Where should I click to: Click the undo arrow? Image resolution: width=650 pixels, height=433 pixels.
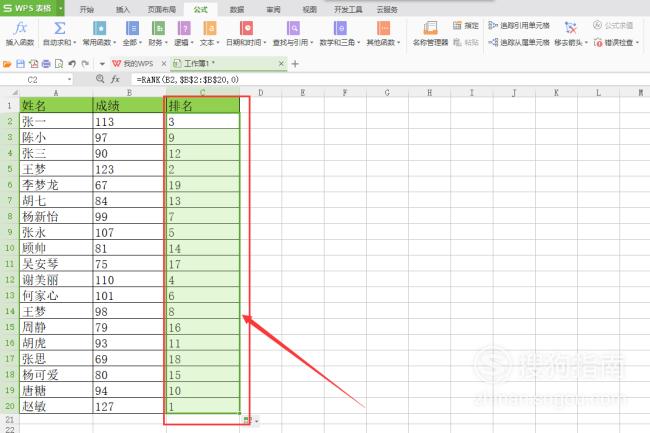click(x=72, y=64)
